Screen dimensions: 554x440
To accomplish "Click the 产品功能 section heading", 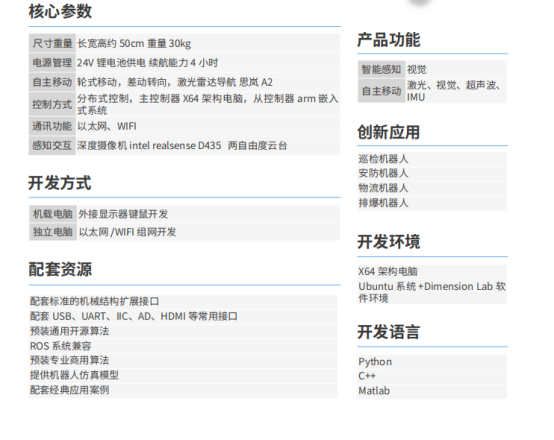I will [389, 40].
